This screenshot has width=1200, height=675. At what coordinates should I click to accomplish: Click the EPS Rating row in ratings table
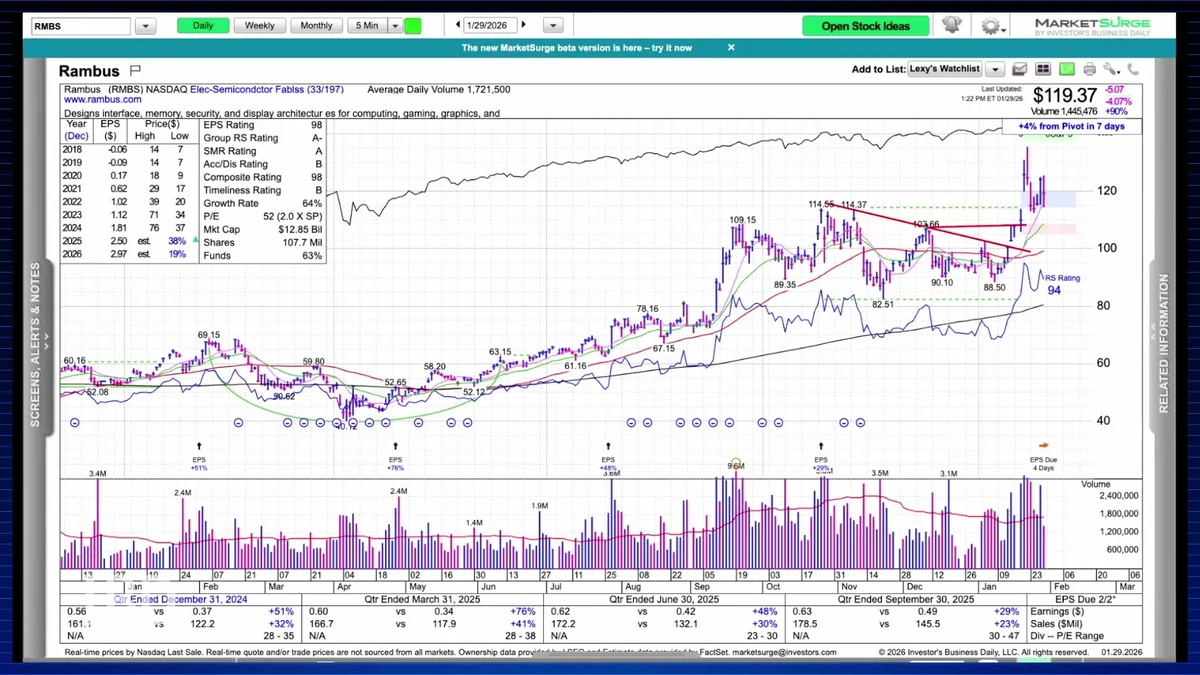tap(263, 126)
